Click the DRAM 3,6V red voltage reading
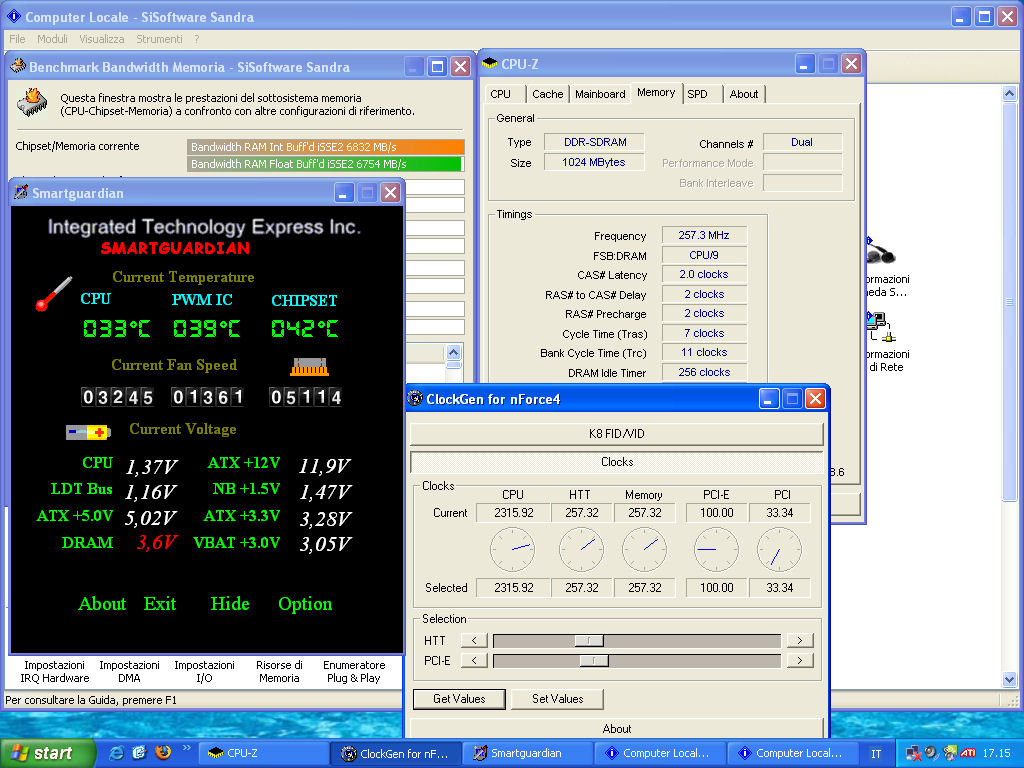1024x768 pixels. (156, 543)
